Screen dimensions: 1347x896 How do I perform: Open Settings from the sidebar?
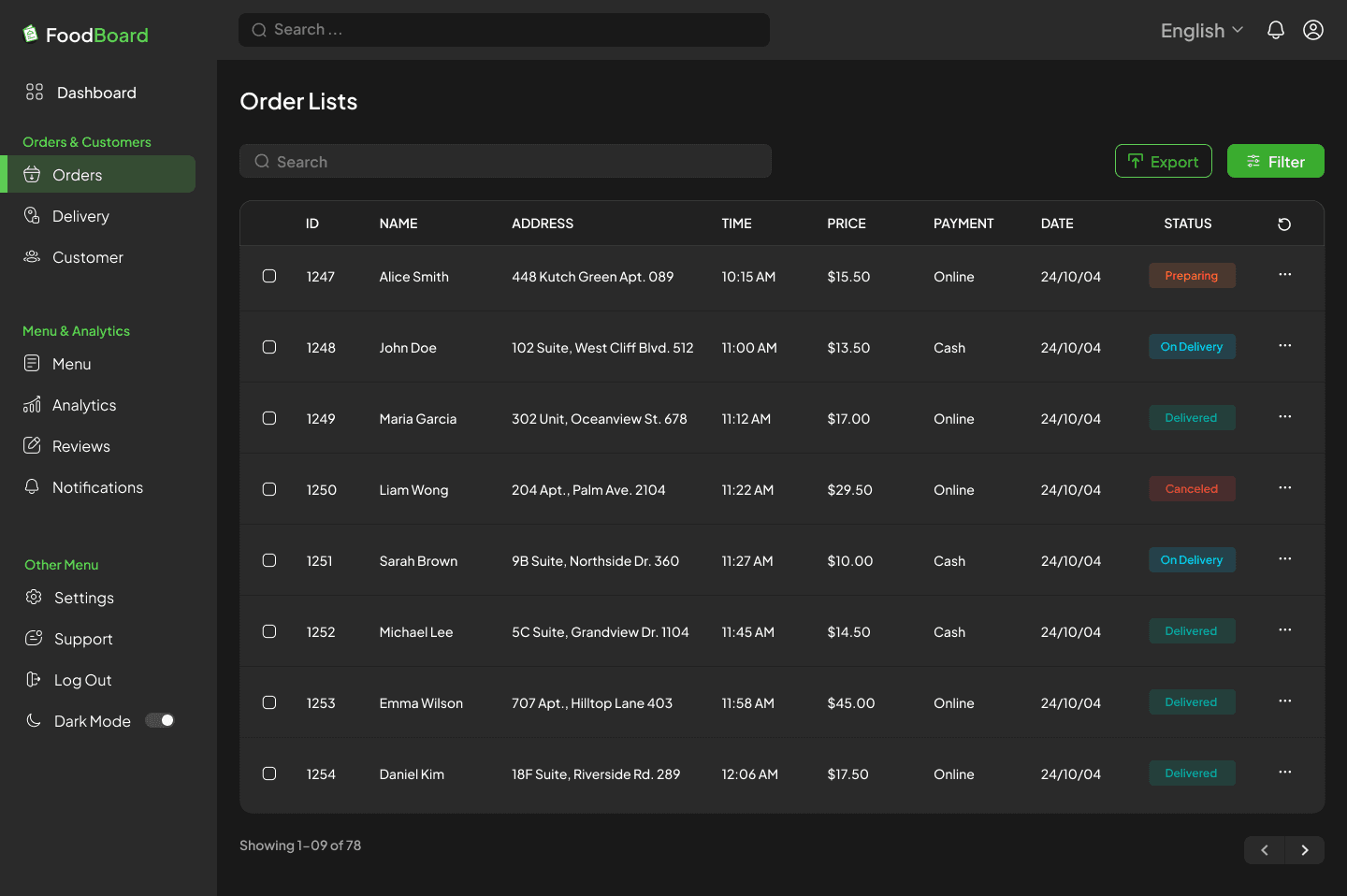click(83, 598)
